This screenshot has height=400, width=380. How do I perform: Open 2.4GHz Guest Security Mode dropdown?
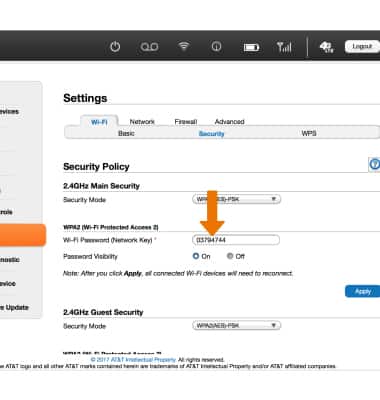pos(236,325)
